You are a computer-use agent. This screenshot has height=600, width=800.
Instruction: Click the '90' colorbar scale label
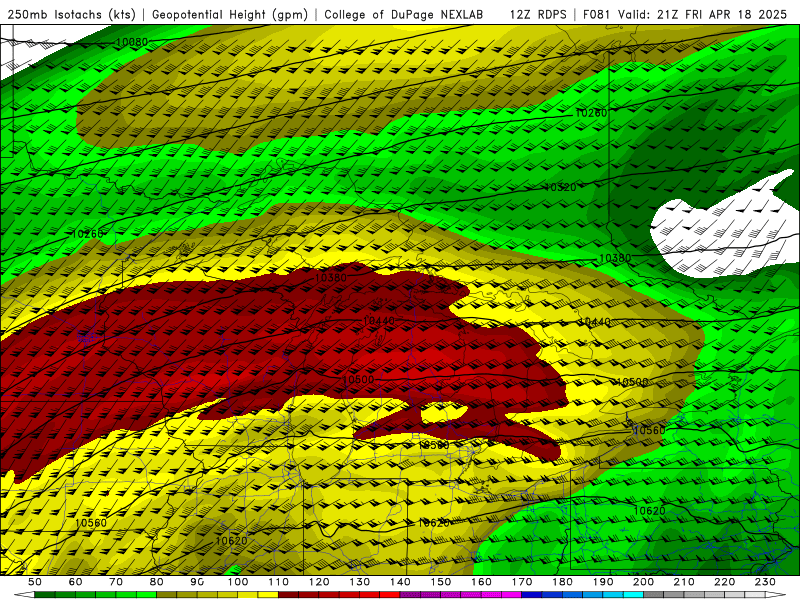click(197, 582)
